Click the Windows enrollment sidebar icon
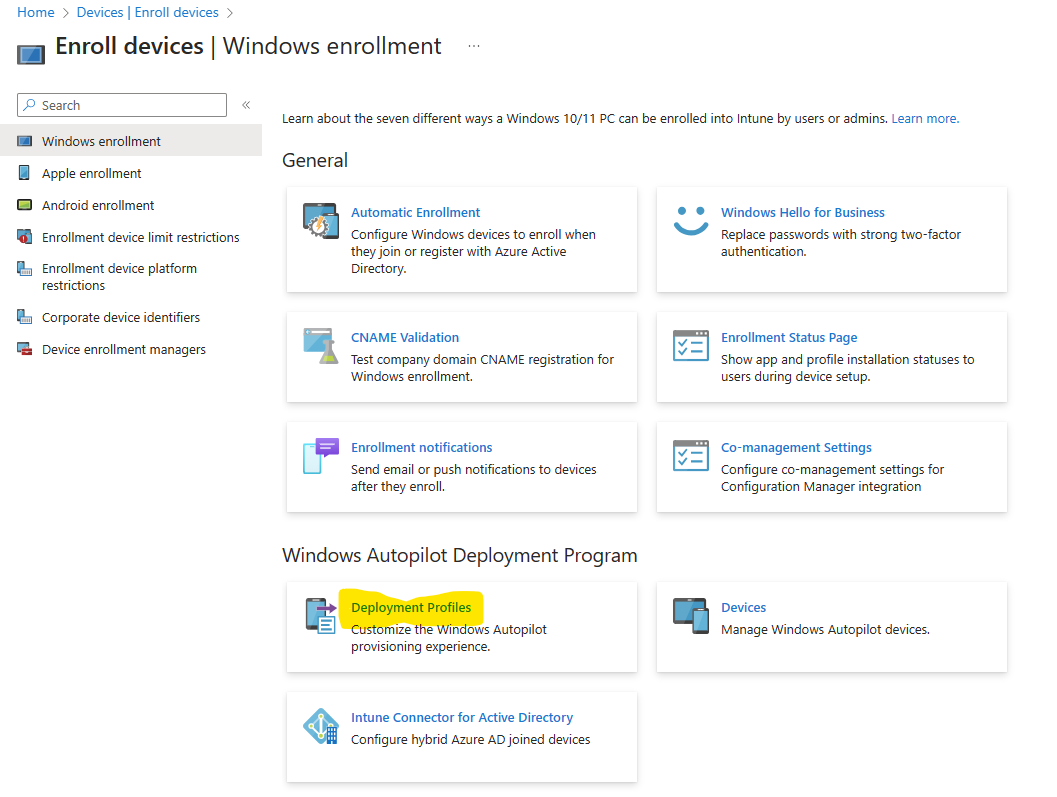This screenshot has width=1057, height=797. coord(24,142)
